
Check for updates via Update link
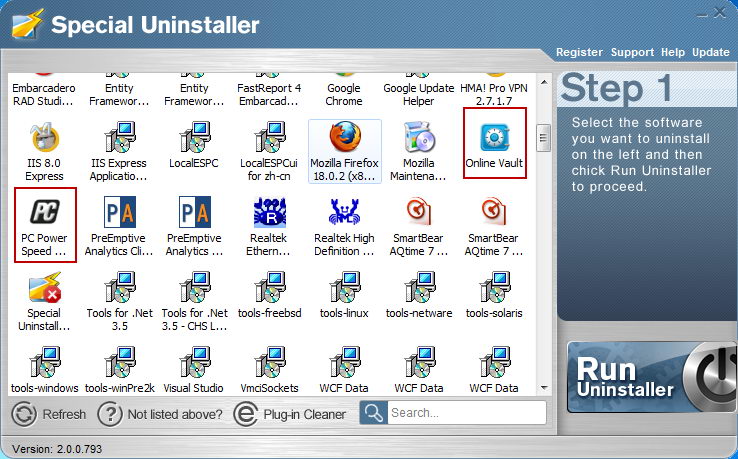[x=711, y=52]
